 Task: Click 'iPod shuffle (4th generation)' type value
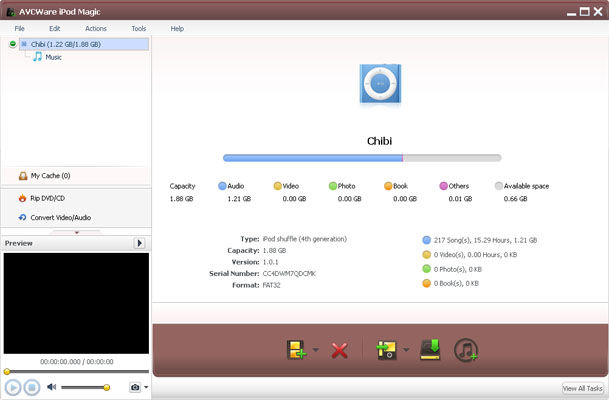pyautogui.click(x=304, y=239)
